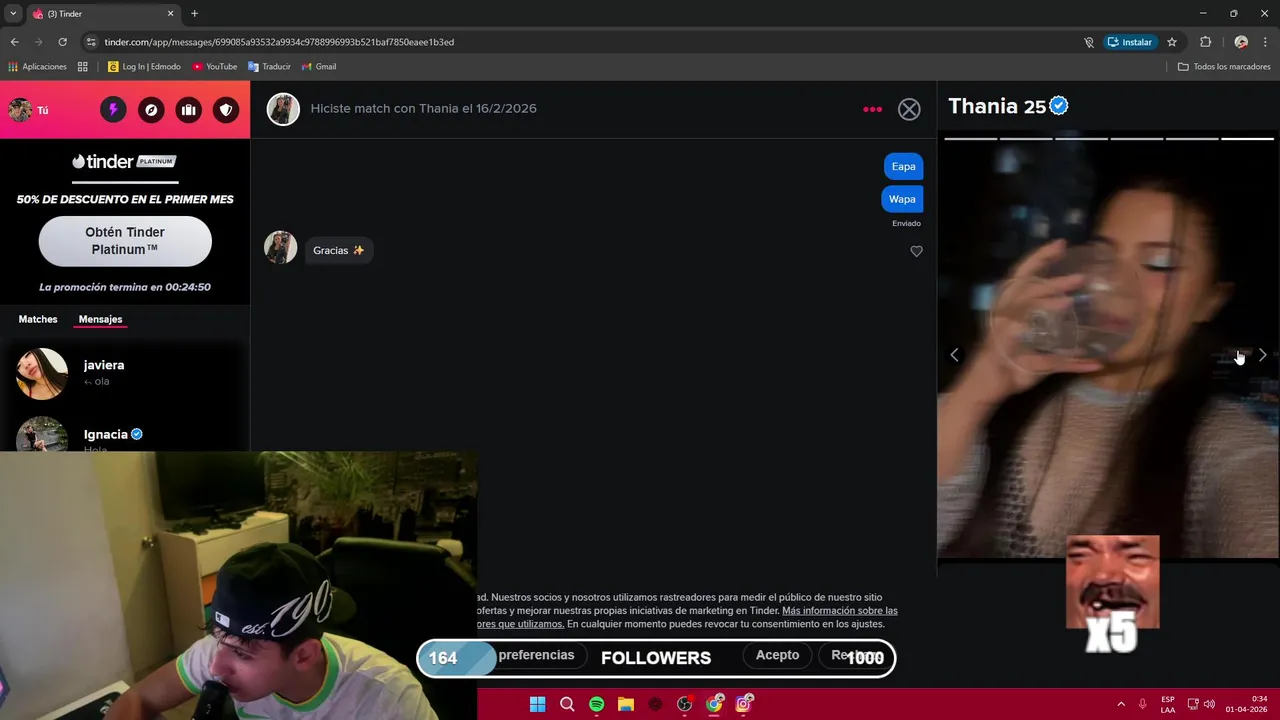Open File Explorer from the taskbar
This screenshot has height=720, width=1280.
pos(626,704)
